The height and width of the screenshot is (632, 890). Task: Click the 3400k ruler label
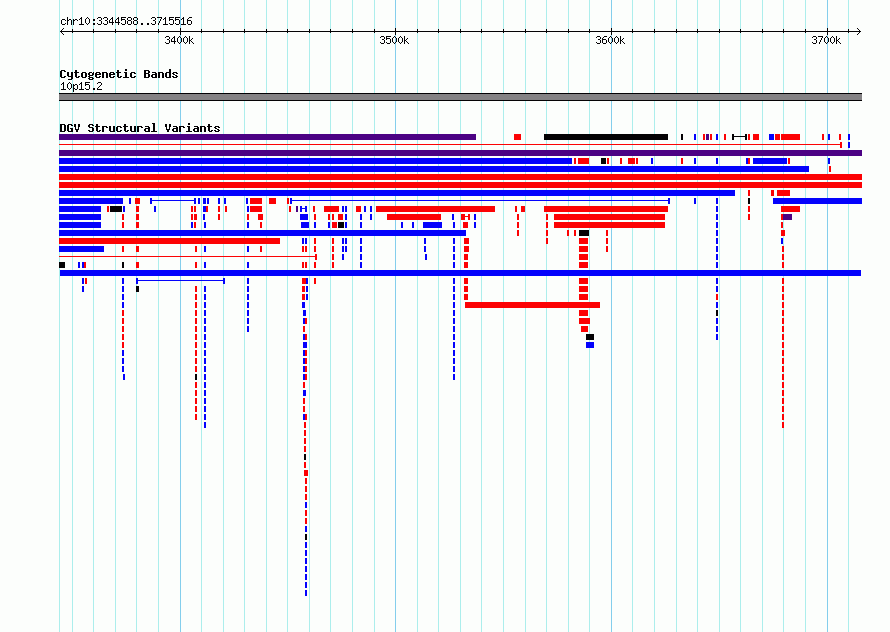click(x=179, y=40)
